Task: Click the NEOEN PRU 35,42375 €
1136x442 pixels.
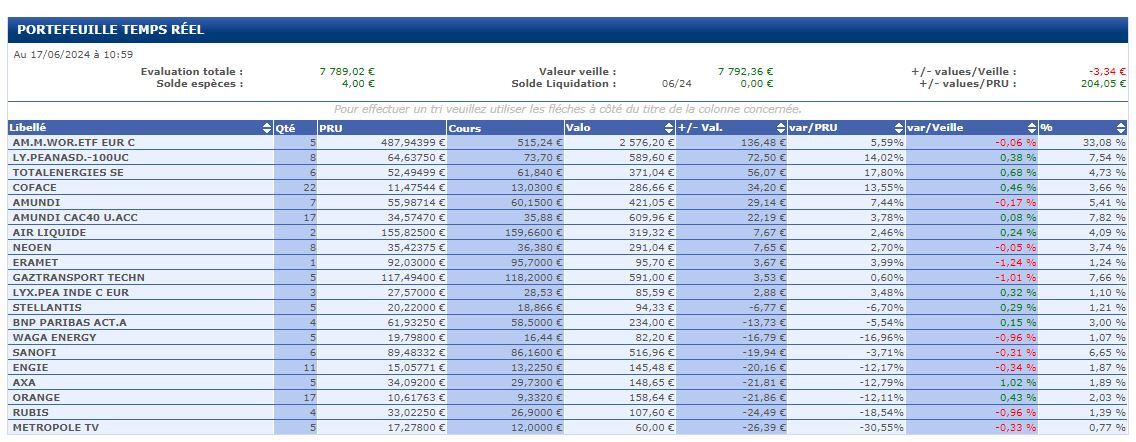Action: point(415,247)
